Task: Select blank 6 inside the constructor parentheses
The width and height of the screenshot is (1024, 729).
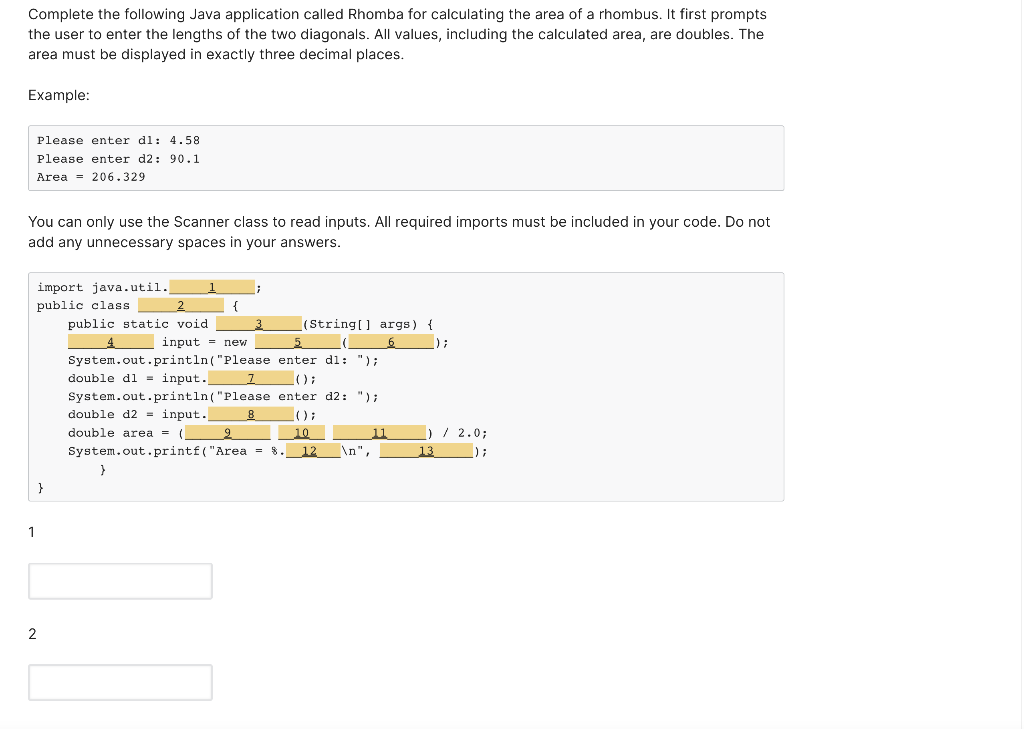Action: click(x=390, y=341)
